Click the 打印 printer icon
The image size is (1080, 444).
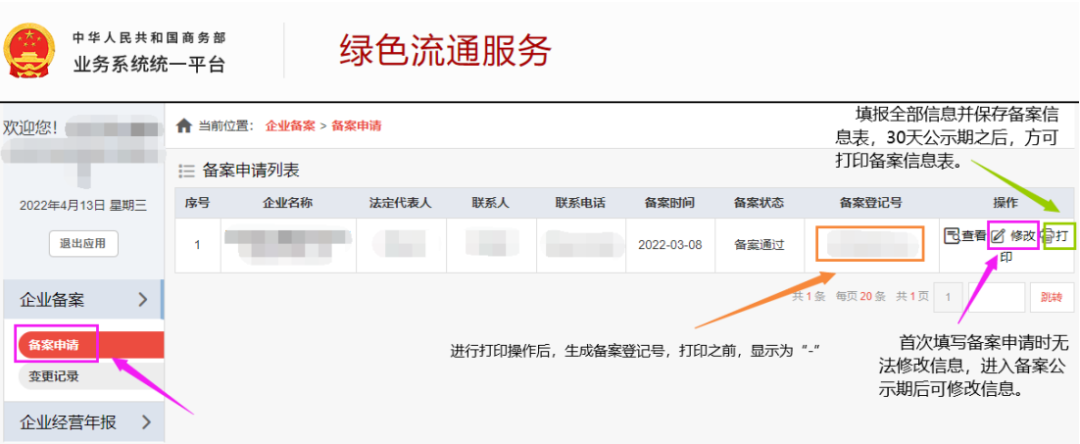(1049, 236)
